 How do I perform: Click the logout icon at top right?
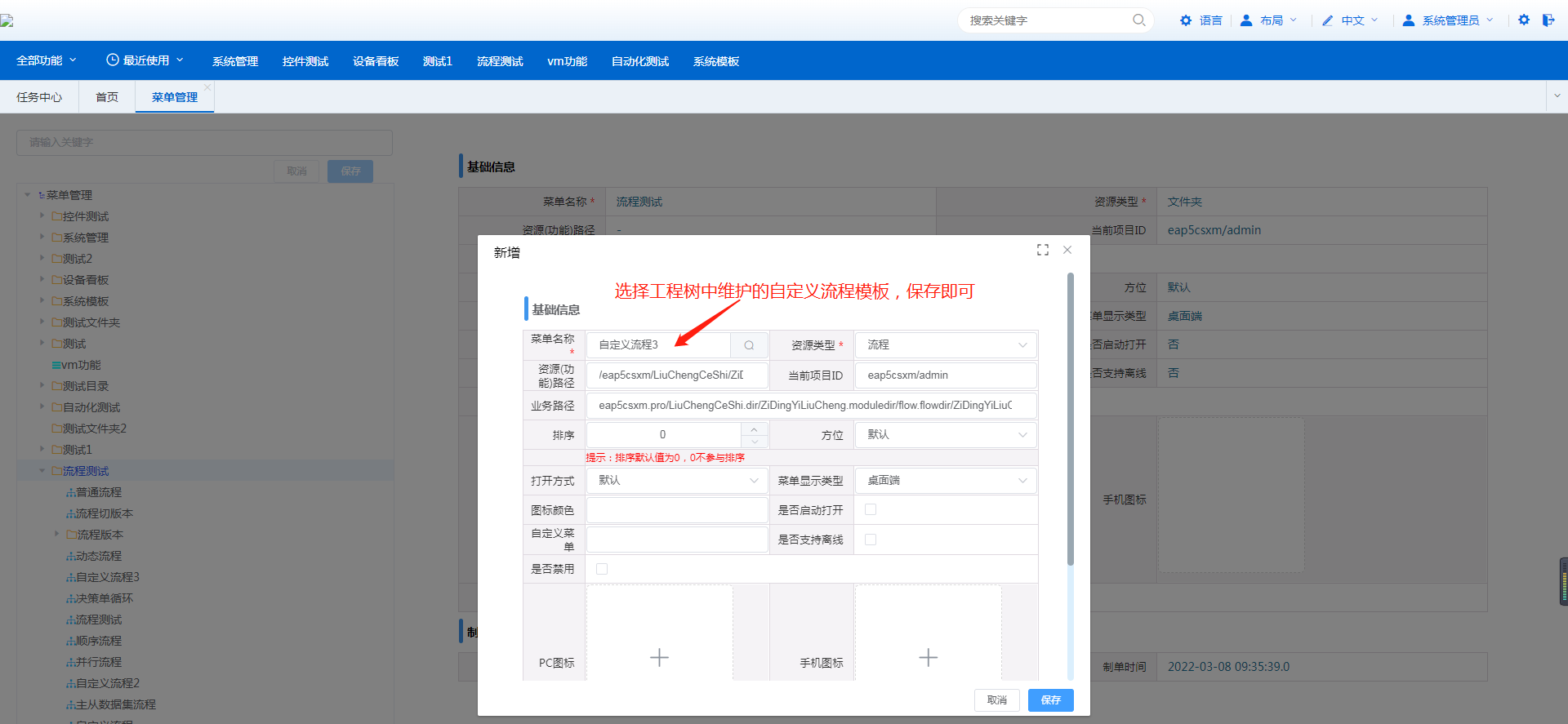pos(1548,20)
